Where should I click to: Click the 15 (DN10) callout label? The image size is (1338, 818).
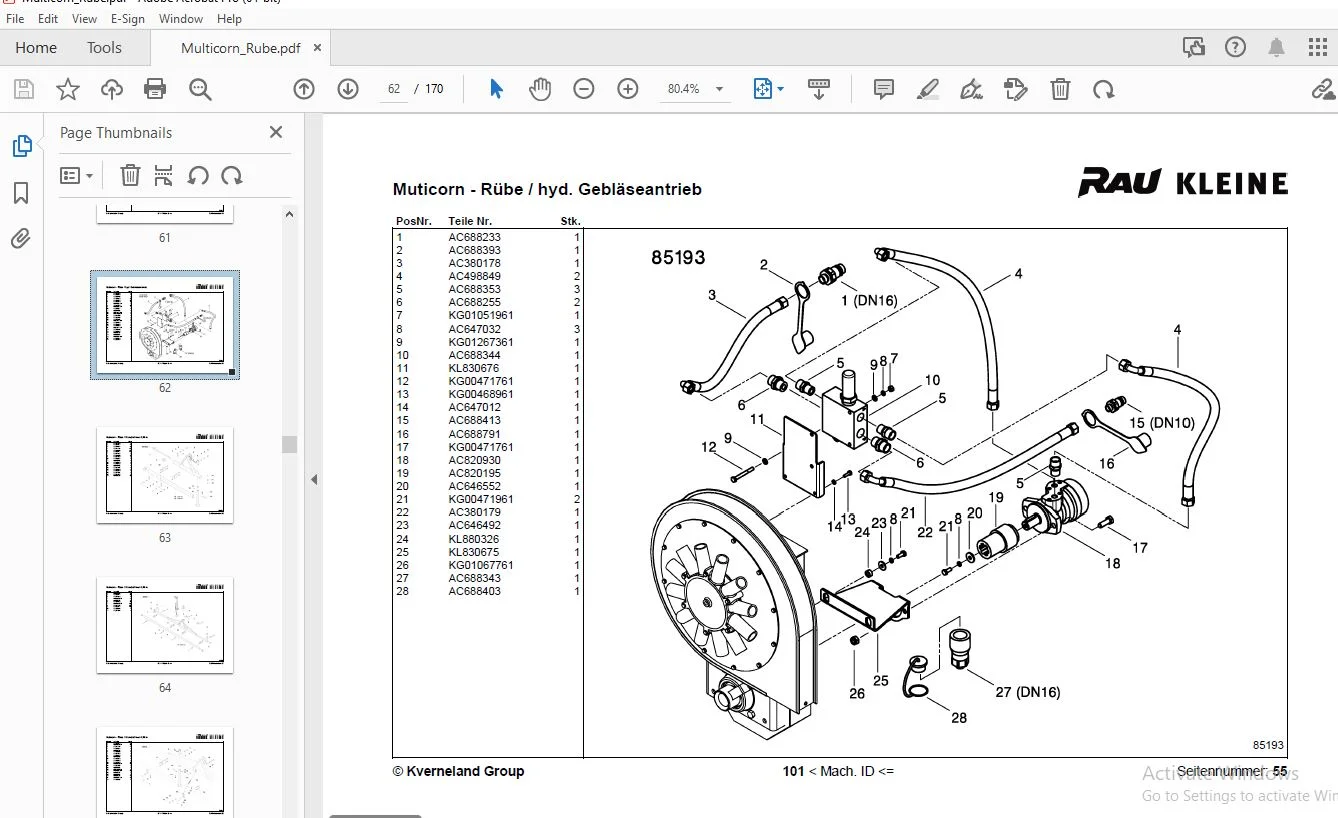coord(1162,423)
